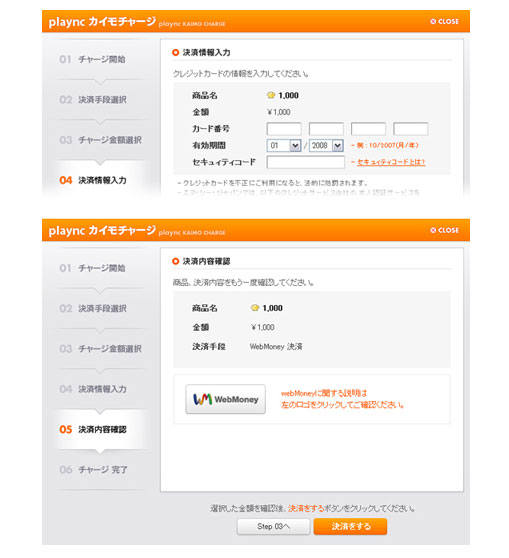Click the coin icon beside 1,000 in lower window
This screenshot has width=509, height=558.
tap(255, 308)
